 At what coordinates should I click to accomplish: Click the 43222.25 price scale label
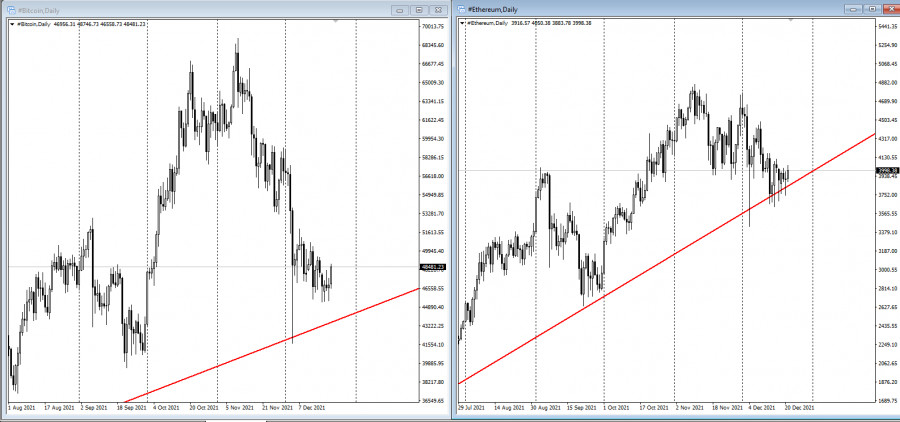tap(433, 326)
